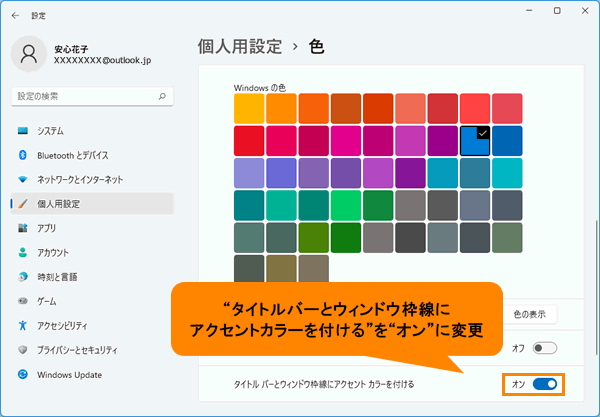Pick the checked blue accent color swatch
Screen dimensions: 600x417
tap(475, 140)
